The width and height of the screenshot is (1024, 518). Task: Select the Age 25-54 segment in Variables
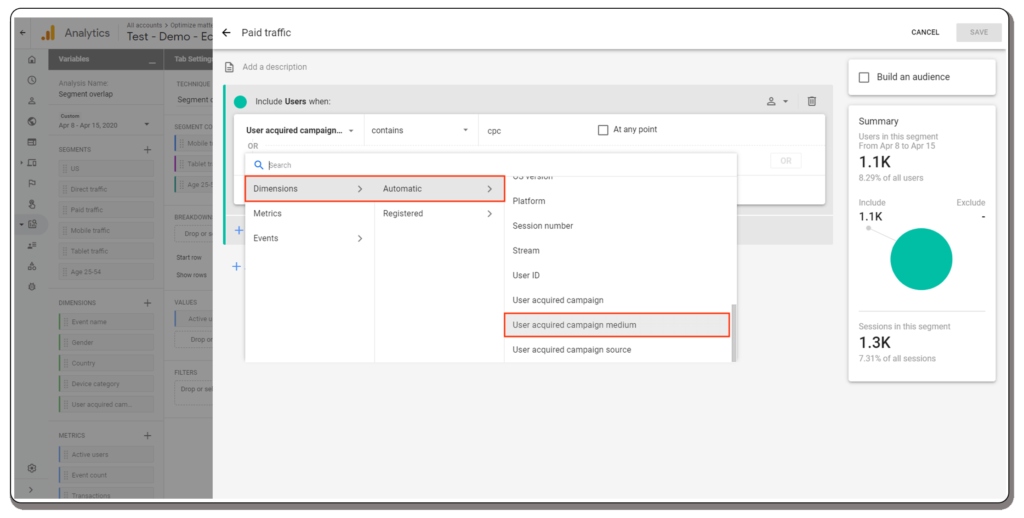tap(106, 272)
